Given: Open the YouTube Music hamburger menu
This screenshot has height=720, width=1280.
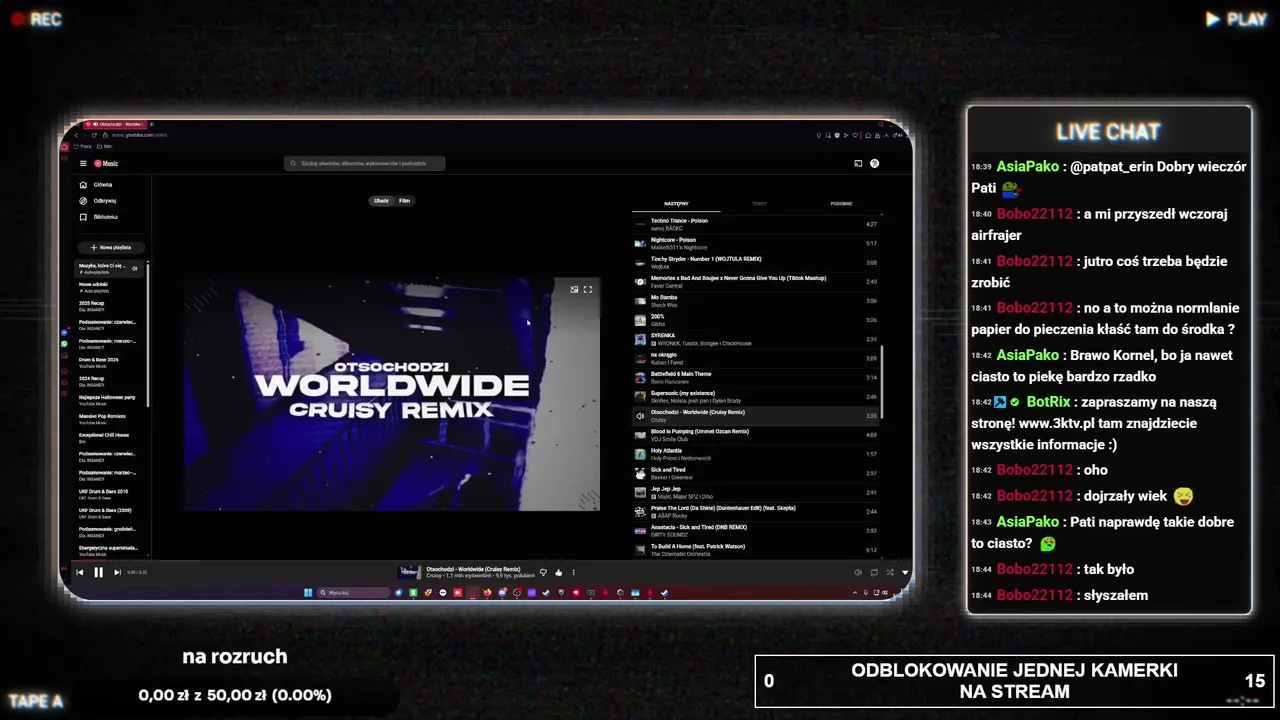Looking at the screenshot, I should 83,163.
